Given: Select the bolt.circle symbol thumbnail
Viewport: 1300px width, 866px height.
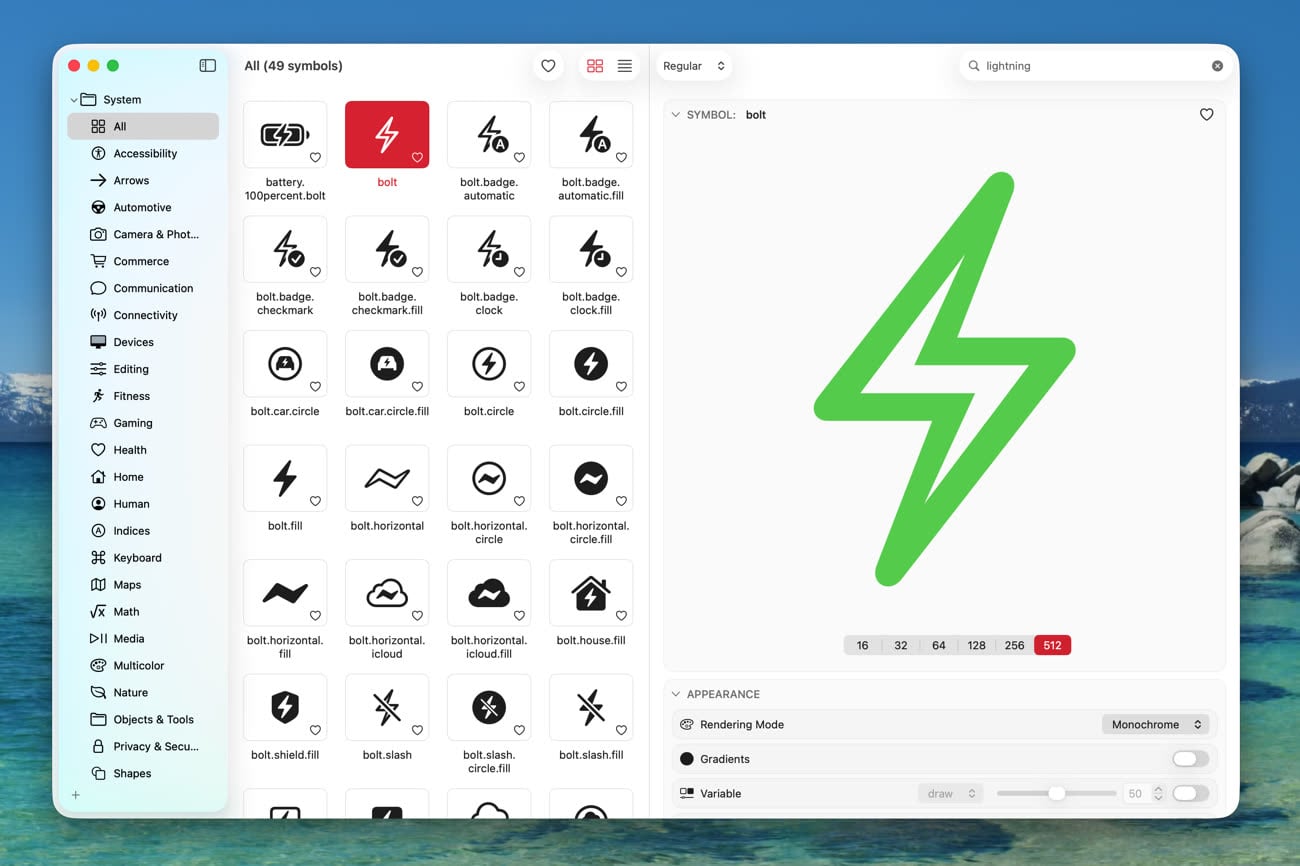Looking at the screenshot, I should [x=489, y=364].
